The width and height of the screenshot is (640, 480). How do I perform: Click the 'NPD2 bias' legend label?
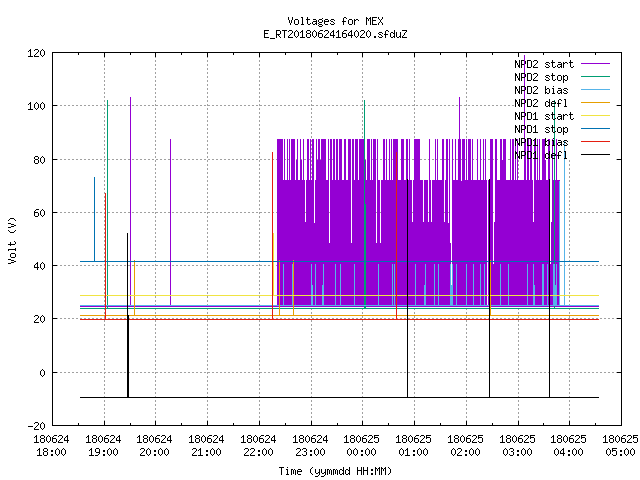pos(541,90)
